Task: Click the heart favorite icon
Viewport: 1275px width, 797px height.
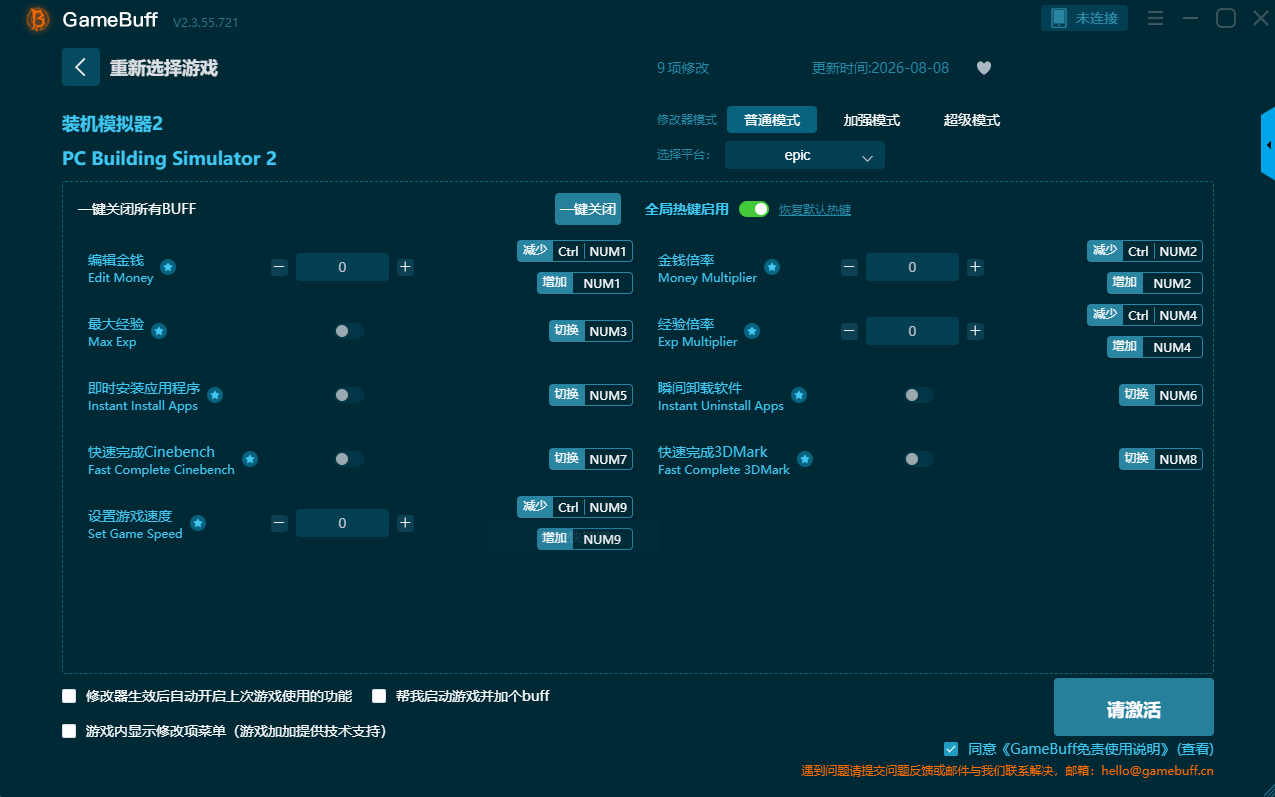Action: [x=984, y=68]
